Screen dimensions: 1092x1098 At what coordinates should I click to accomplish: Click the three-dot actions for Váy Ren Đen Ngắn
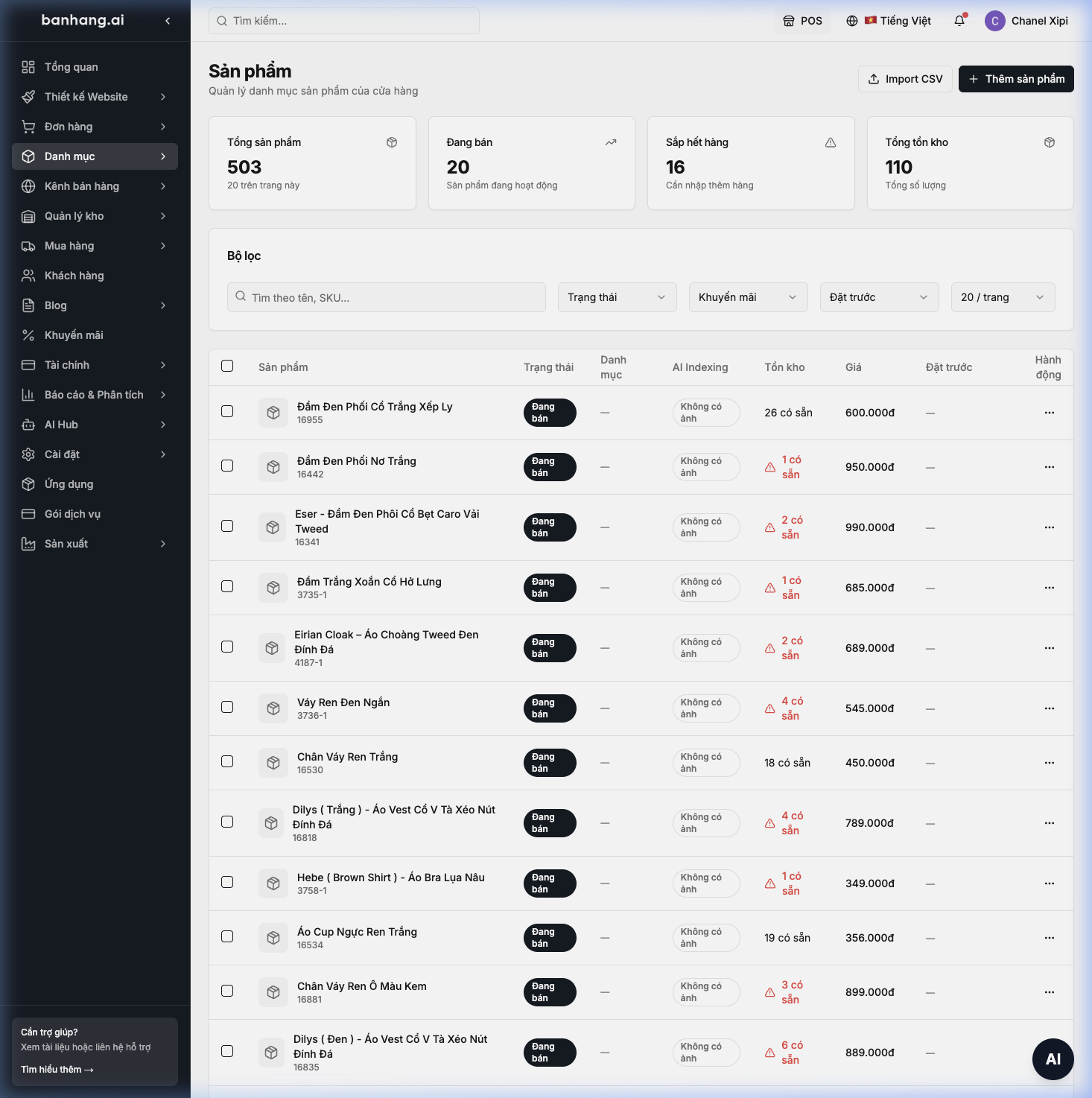pos(1049,708)
